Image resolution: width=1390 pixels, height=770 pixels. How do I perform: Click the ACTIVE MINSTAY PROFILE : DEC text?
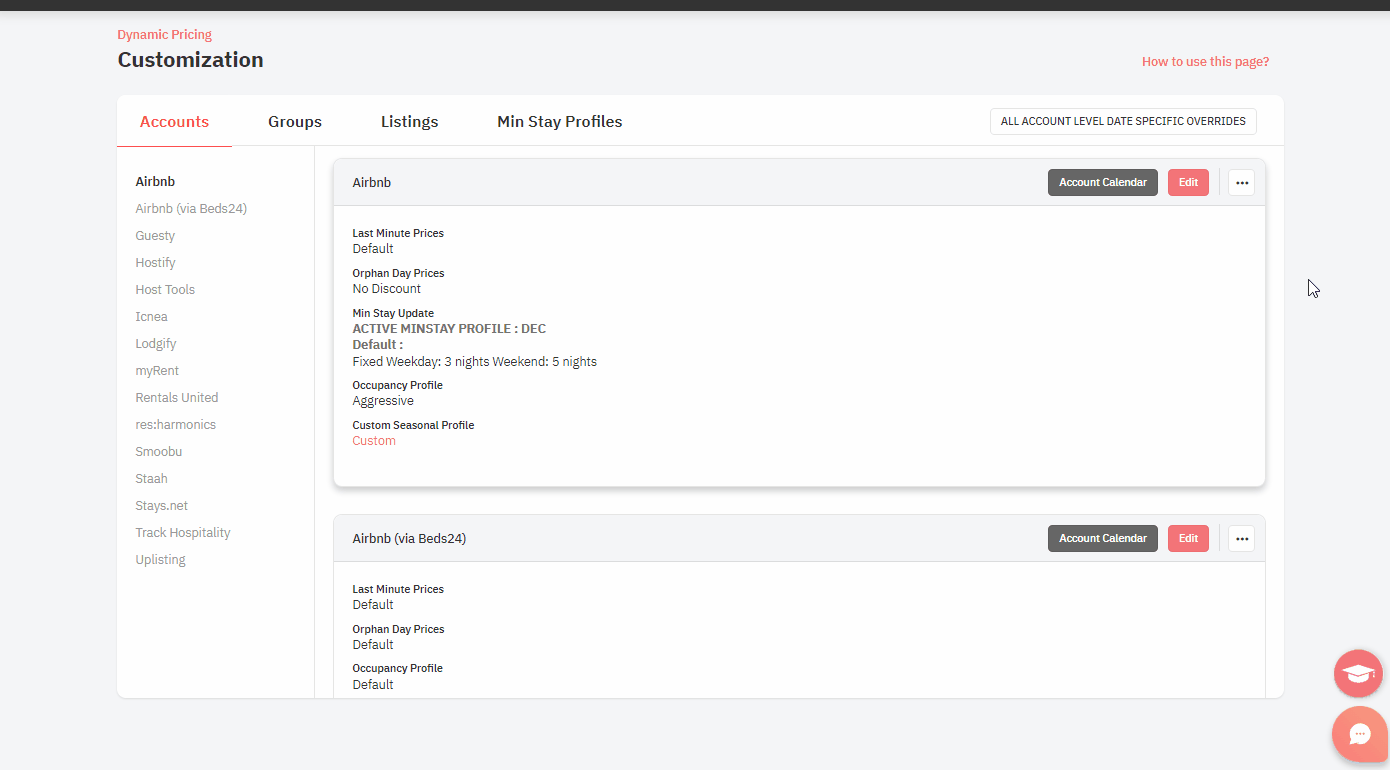pyautogui.click(x=449, y=329)
